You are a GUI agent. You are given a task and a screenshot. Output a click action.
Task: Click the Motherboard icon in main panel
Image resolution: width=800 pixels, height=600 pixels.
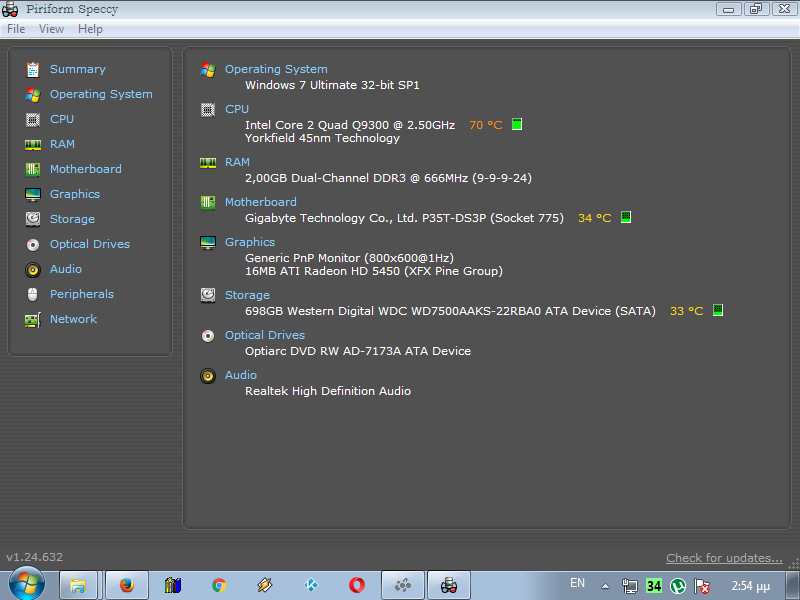208,203
